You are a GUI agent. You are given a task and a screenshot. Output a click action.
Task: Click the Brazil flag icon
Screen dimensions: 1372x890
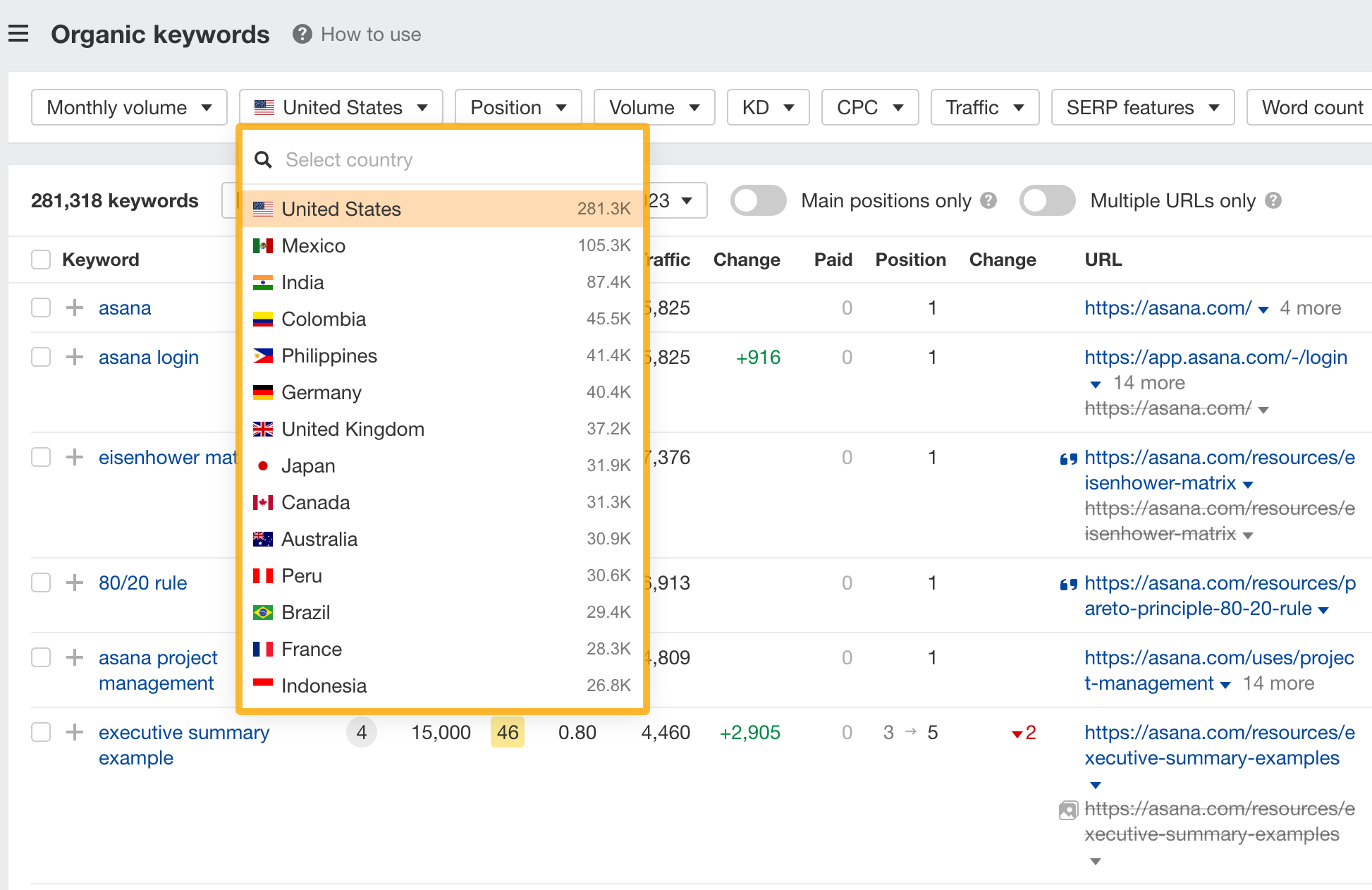263,613
